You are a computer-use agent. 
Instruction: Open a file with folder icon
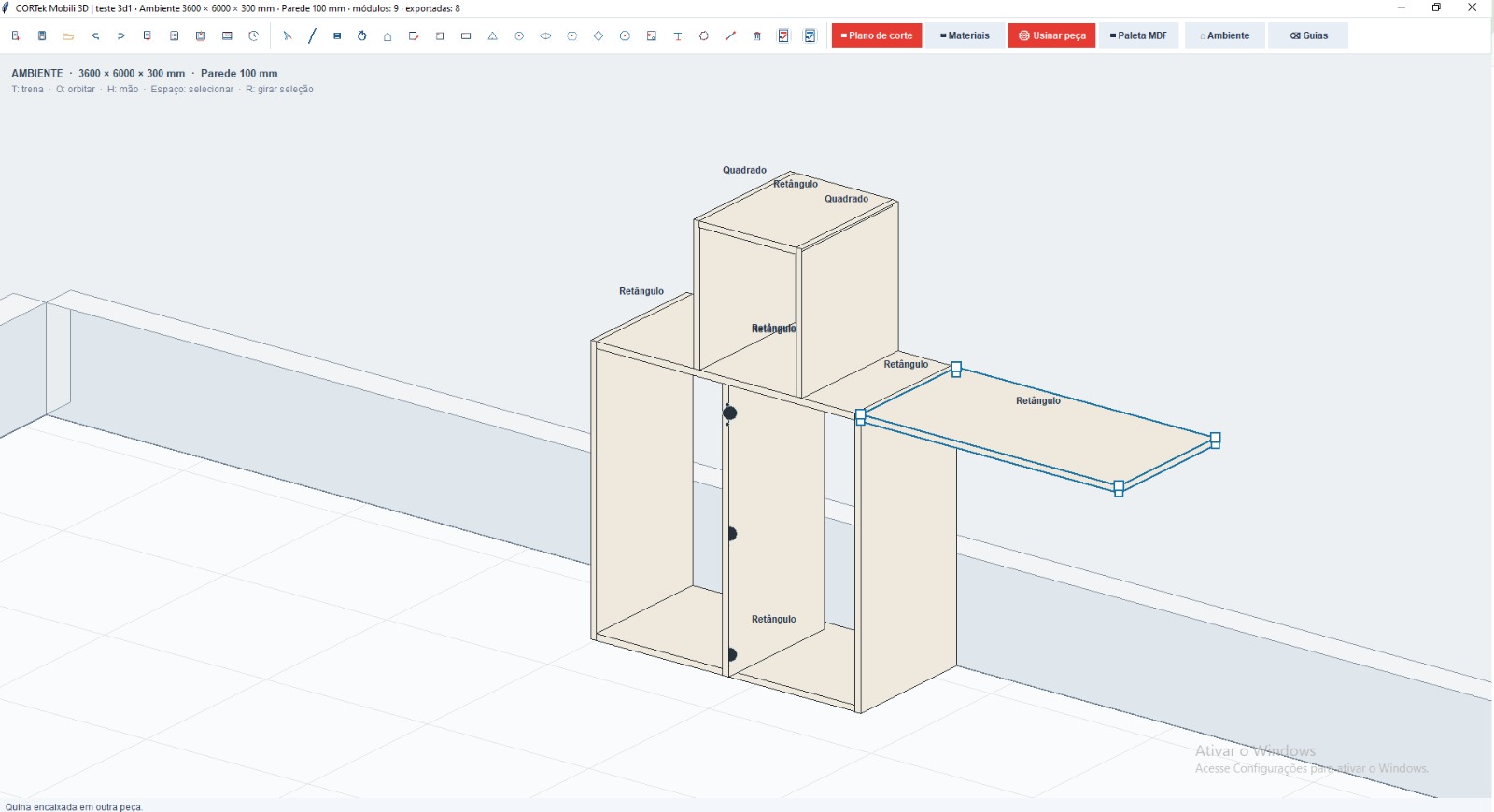[68, 35]
